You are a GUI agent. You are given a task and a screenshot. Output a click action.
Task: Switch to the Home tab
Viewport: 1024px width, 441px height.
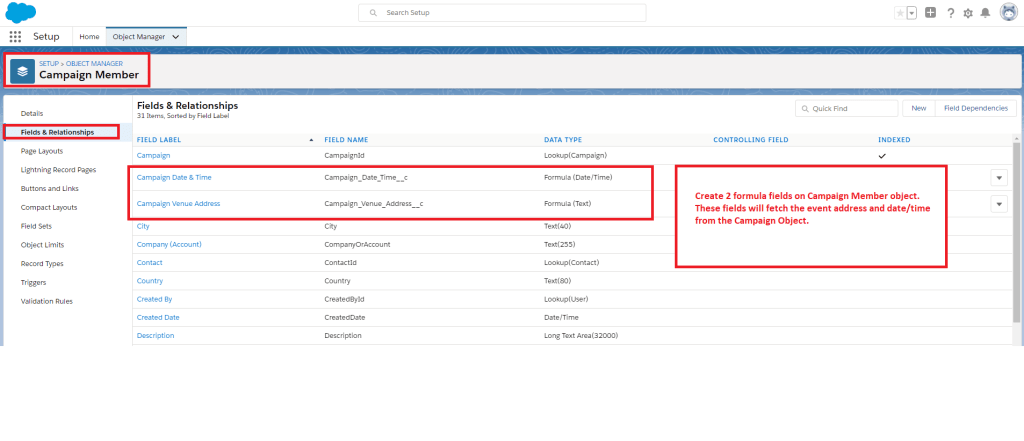(89, 36)
